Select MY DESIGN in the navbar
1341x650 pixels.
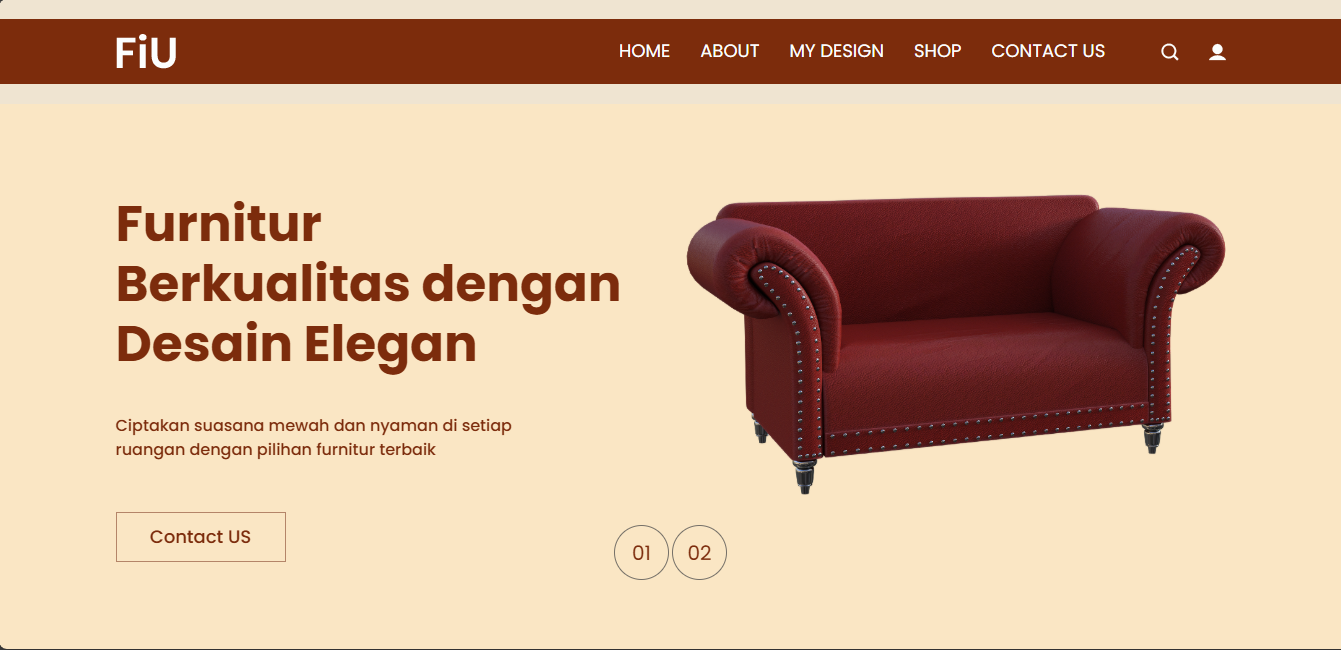[836, 51]
